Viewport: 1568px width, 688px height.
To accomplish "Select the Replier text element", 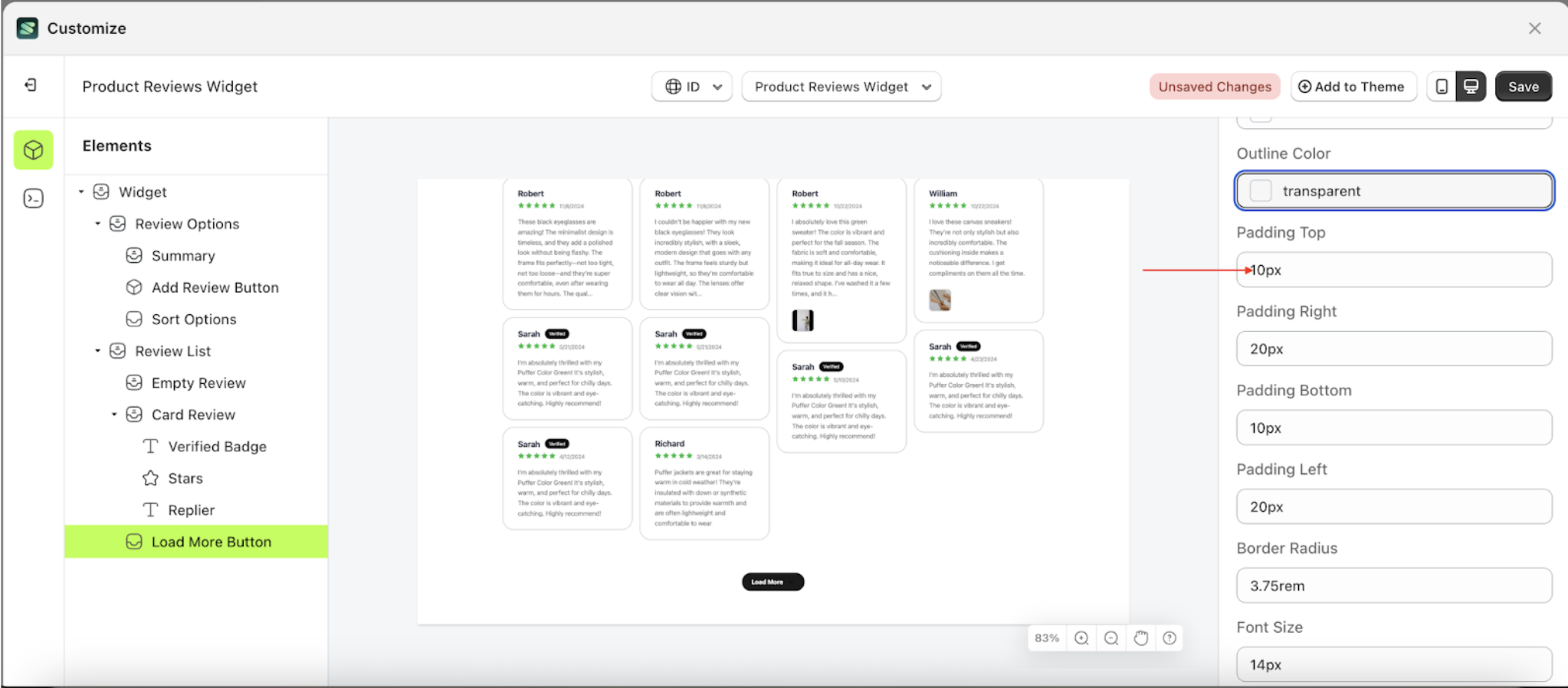I will coord(192,510).
